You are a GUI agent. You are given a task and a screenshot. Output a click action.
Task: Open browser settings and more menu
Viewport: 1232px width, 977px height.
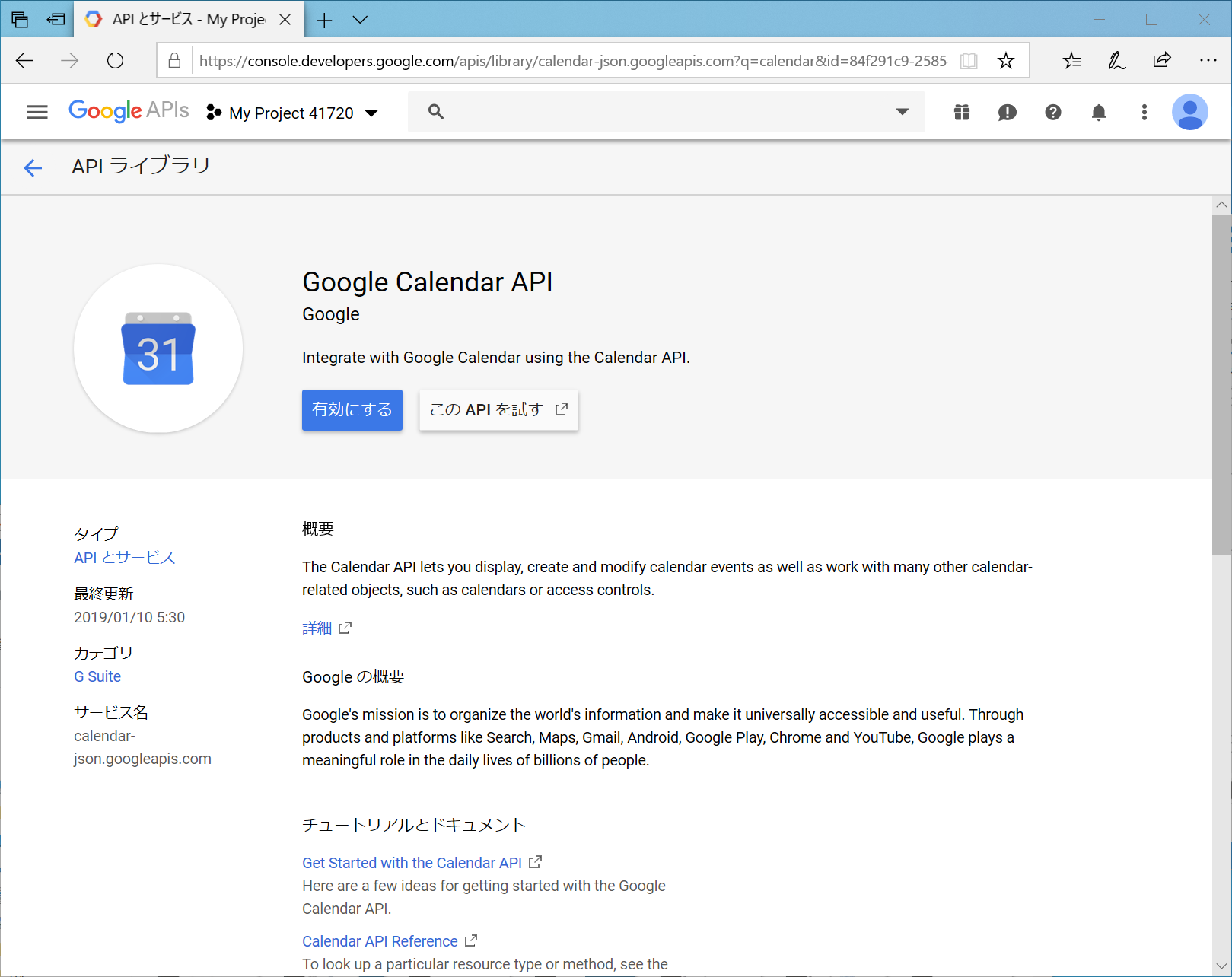pos(1208,61)
